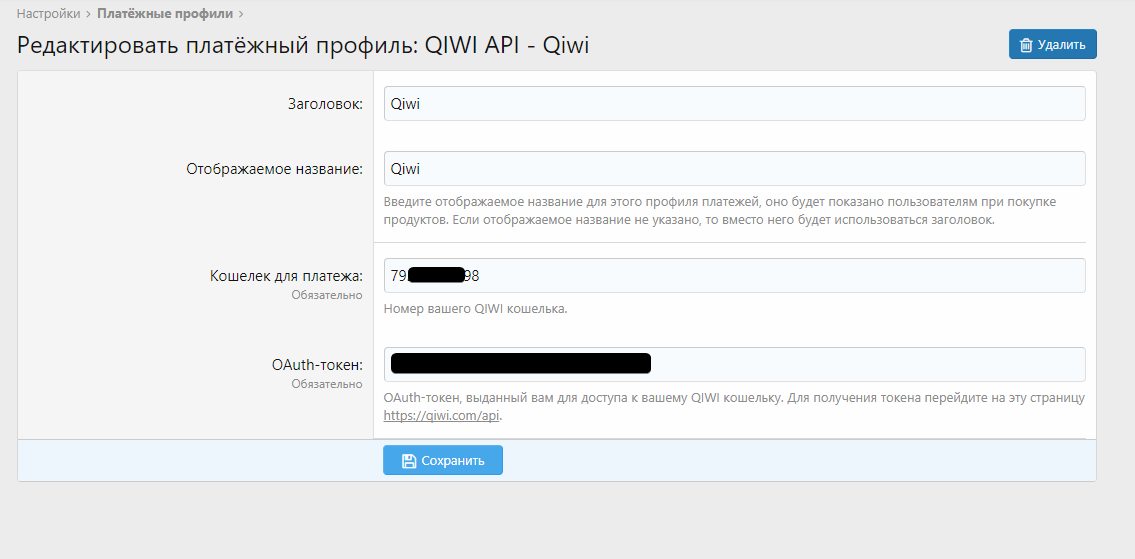The width and height of the screenshot is (1135, 559).
Task: Open the Настройки breadcrumb link
Action: pos(48,13)
